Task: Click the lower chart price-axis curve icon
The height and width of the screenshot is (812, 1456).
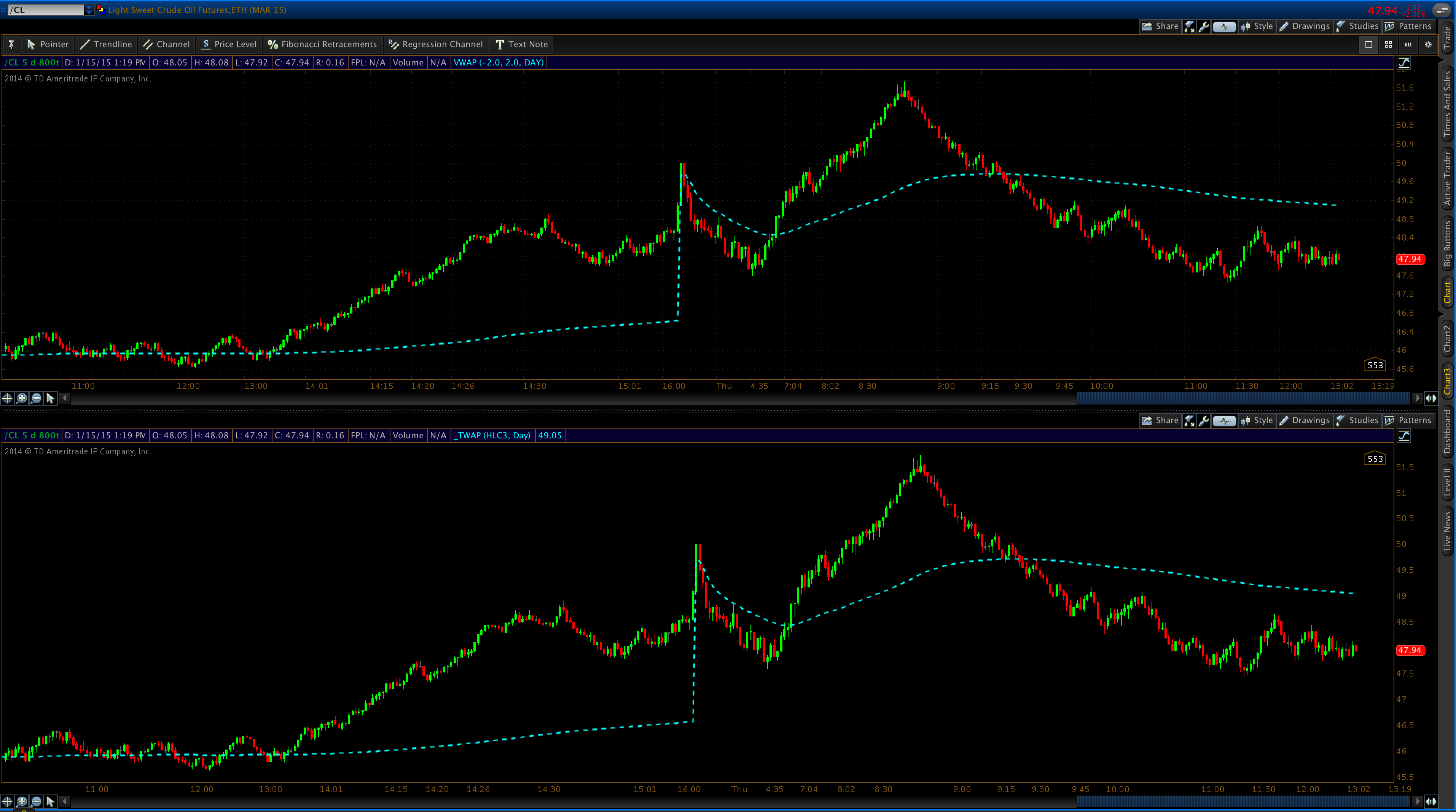Action: point(1403,436)
